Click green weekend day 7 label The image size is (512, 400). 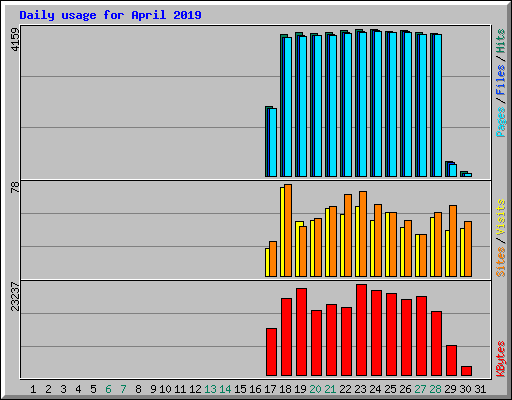[x=123, y=389]
